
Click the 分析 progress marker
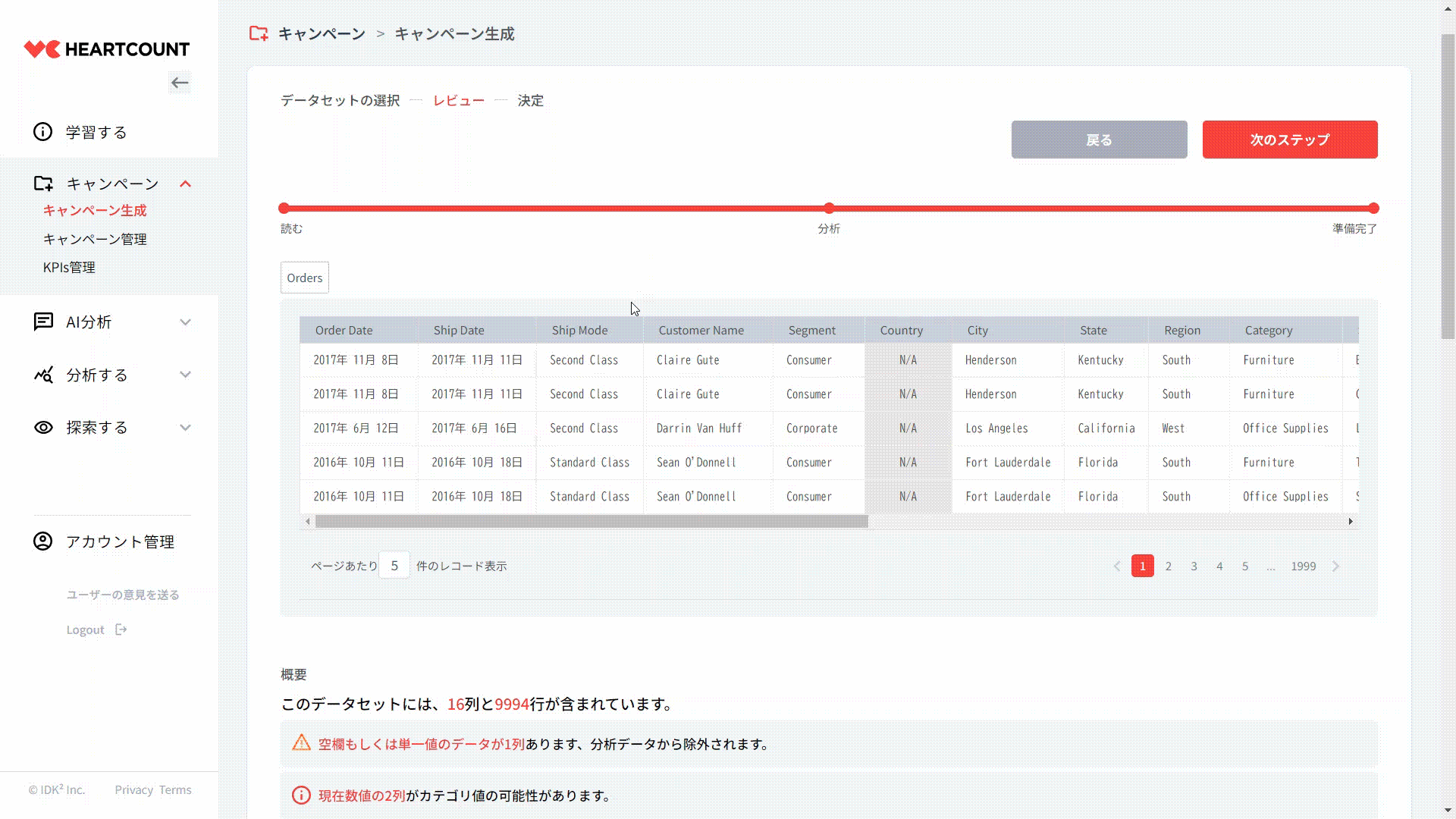[x=829, y=208]
